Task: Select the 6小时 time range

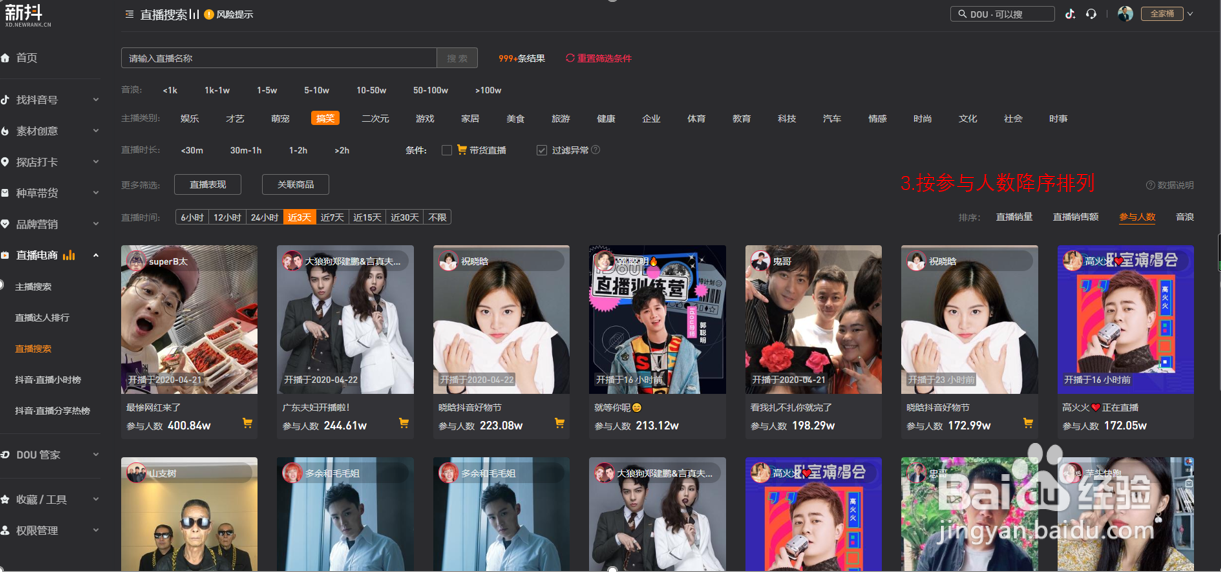Action: click(x=192, y=217)
